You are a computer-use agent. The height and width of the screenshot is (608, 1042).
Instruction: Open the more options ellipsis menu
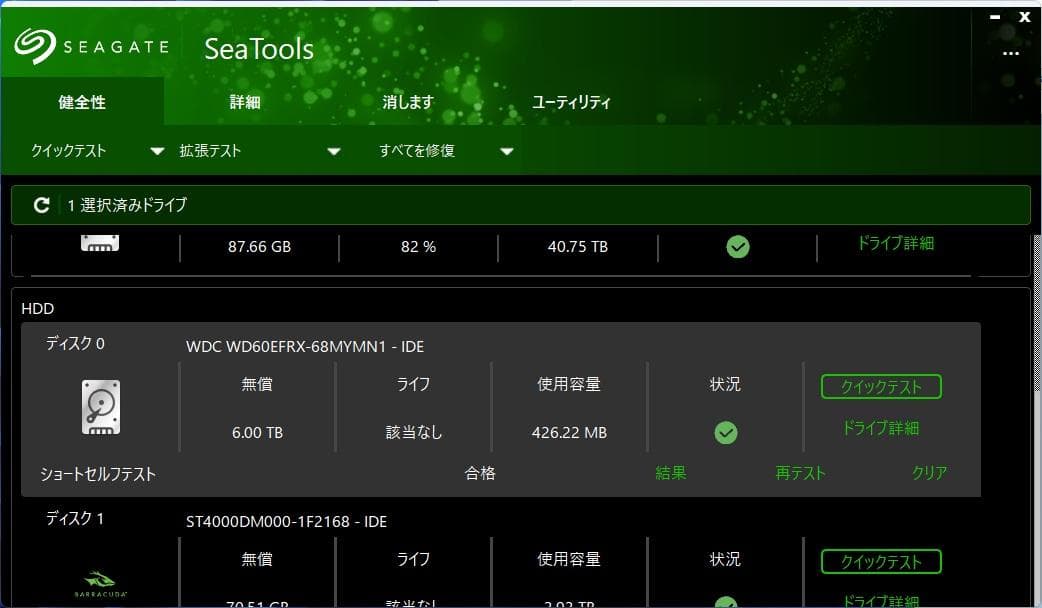(x=1010, y=54)
